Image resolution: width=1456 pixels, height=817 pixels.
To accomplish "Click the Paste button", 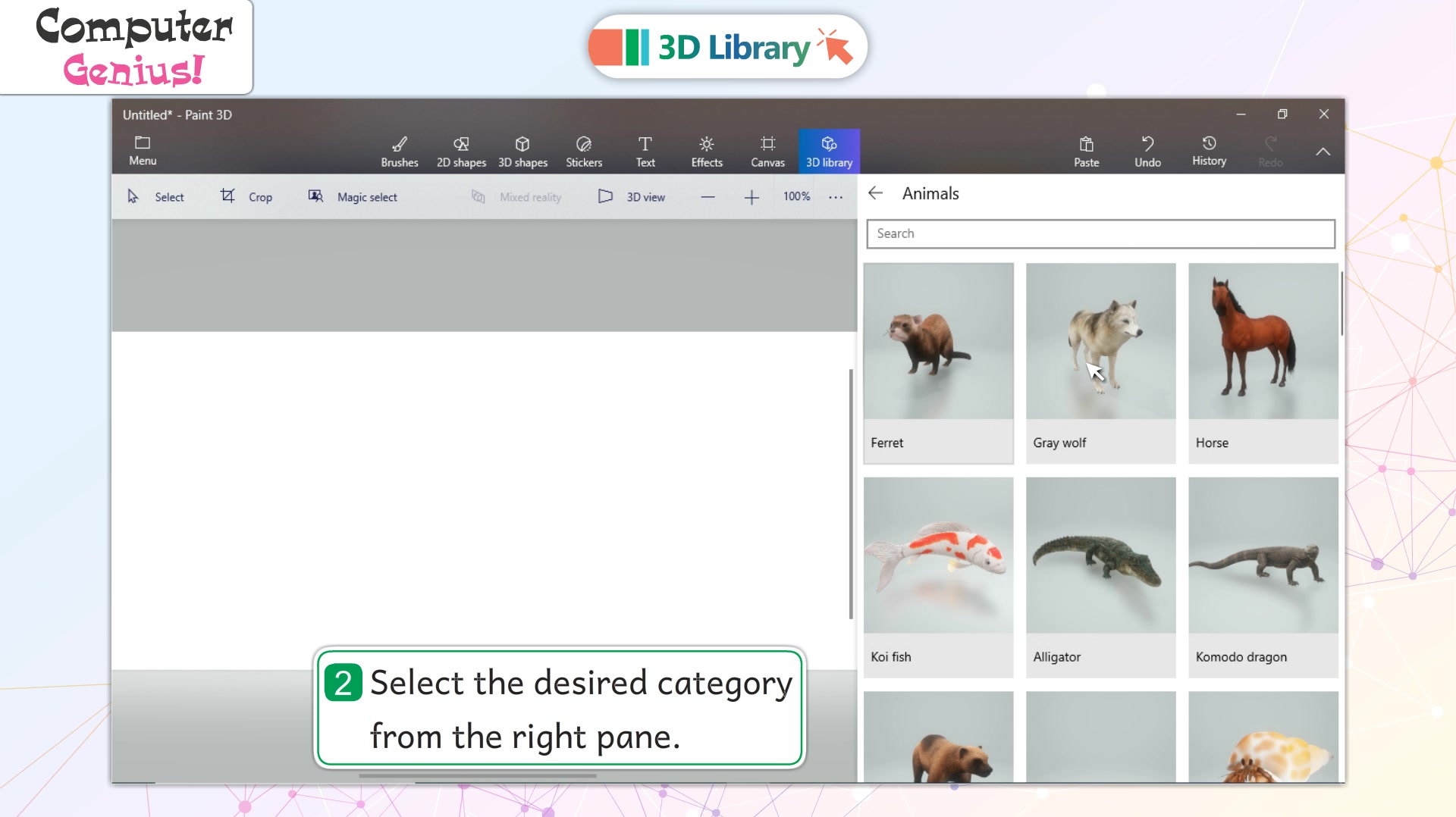I will click(1086, 152).
